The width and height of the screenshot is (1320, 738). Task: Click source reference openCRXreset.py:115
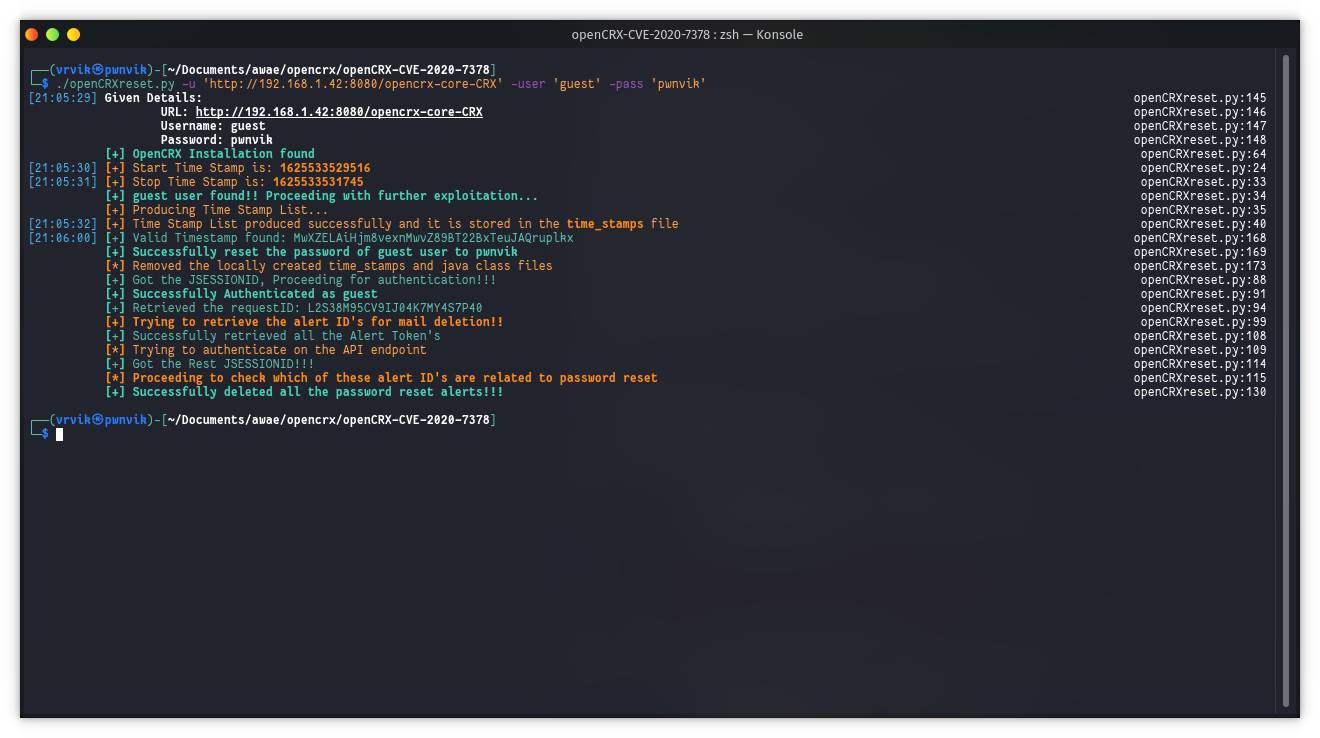click(x=1200, y=378)
